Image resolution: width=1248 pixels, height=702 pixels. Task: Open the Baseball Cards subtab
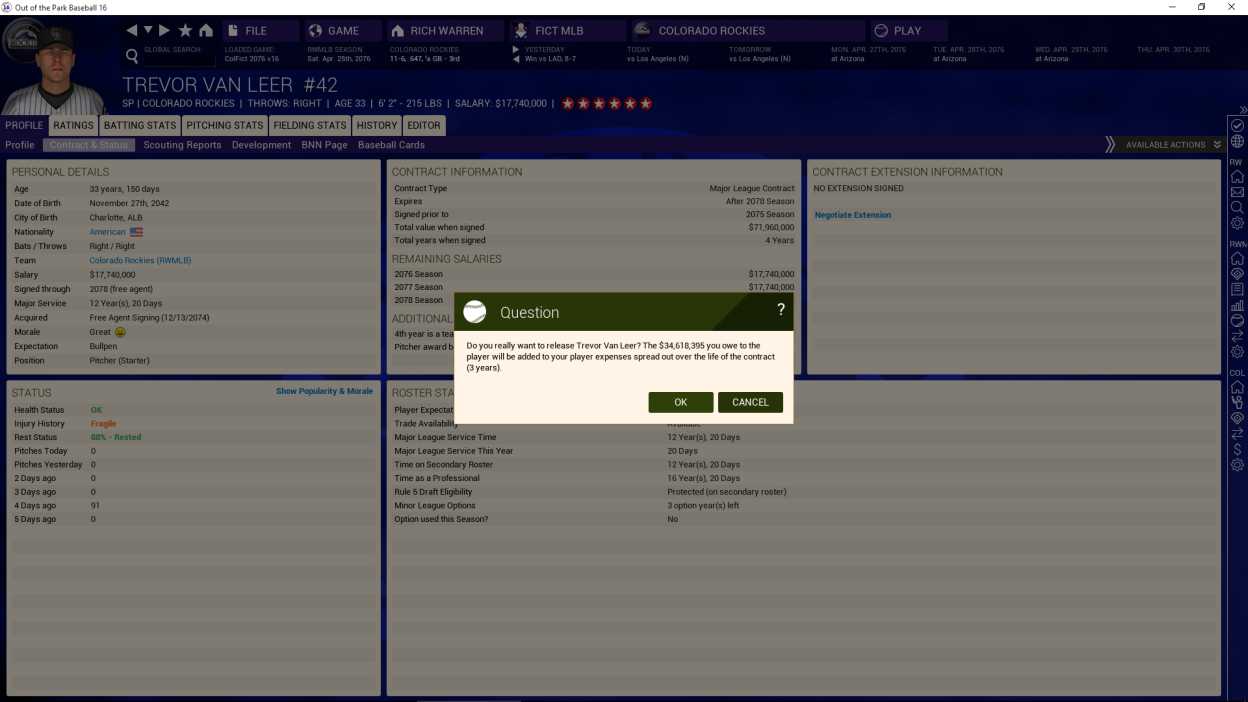(x=391, y=145)
